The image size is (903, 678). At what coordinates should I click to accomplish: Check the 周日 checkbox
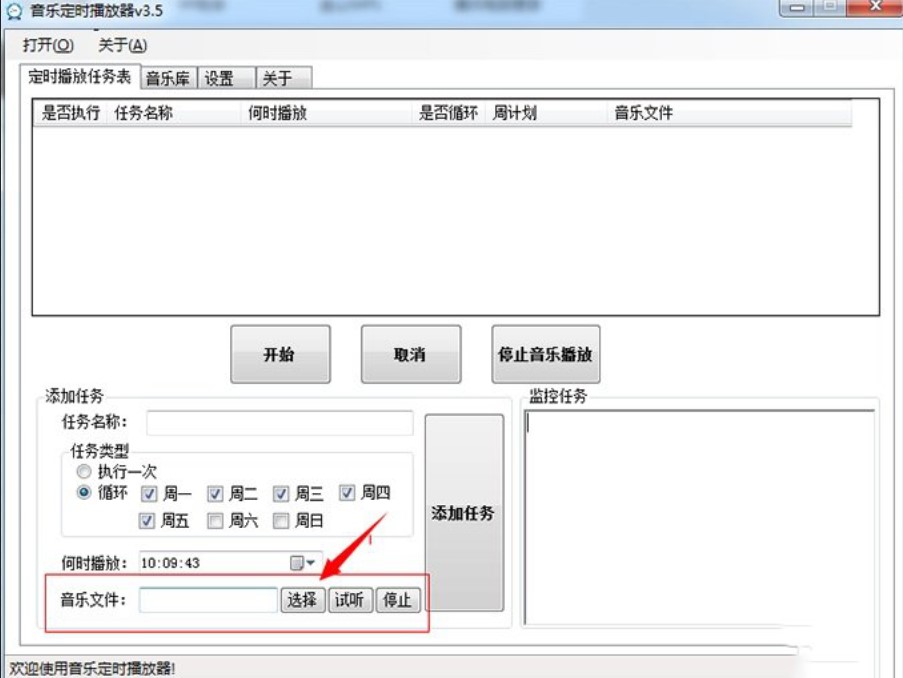click(281, 521)
